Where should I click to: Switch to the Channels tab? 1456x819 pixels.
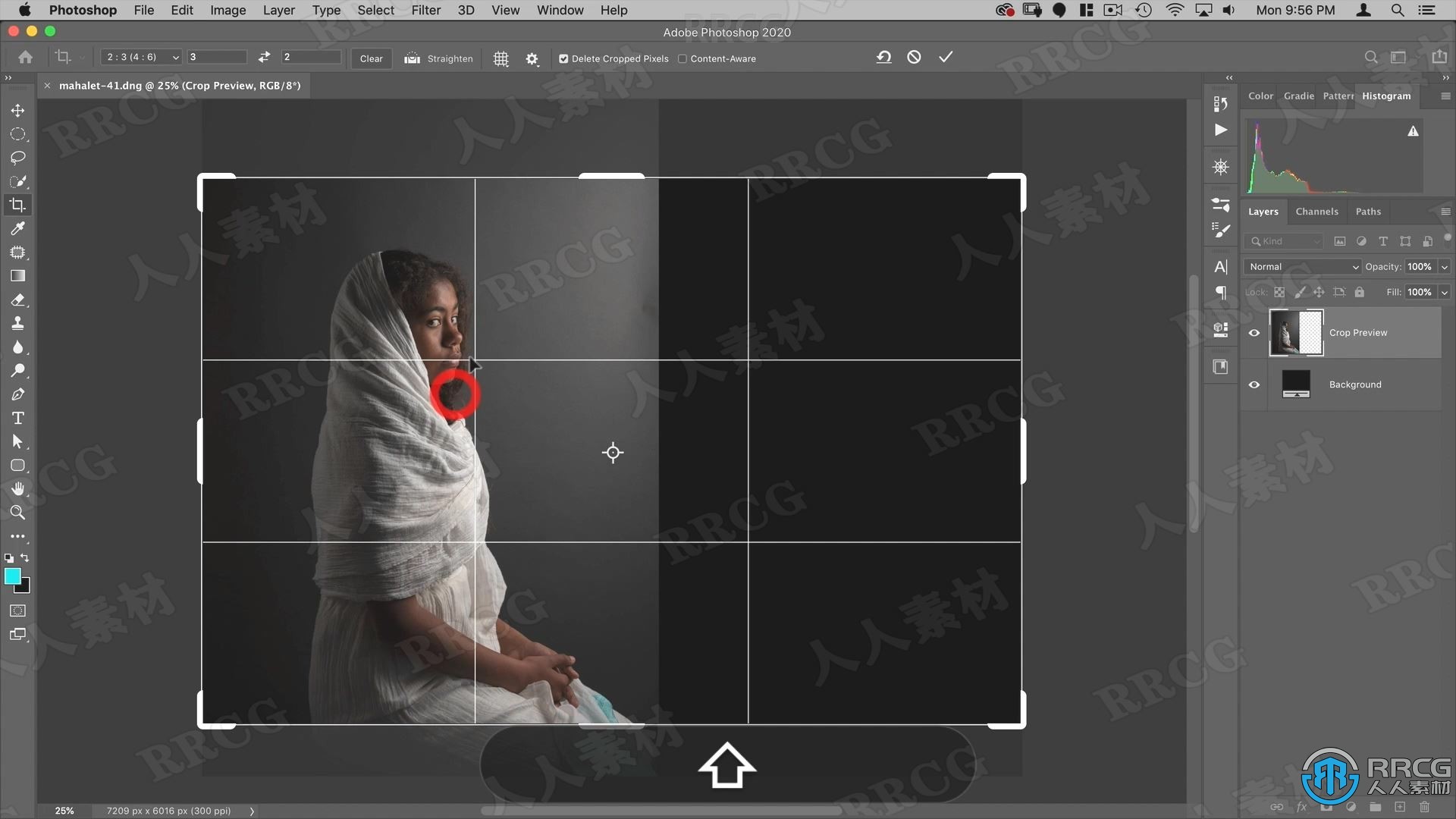click(1316, 211)
